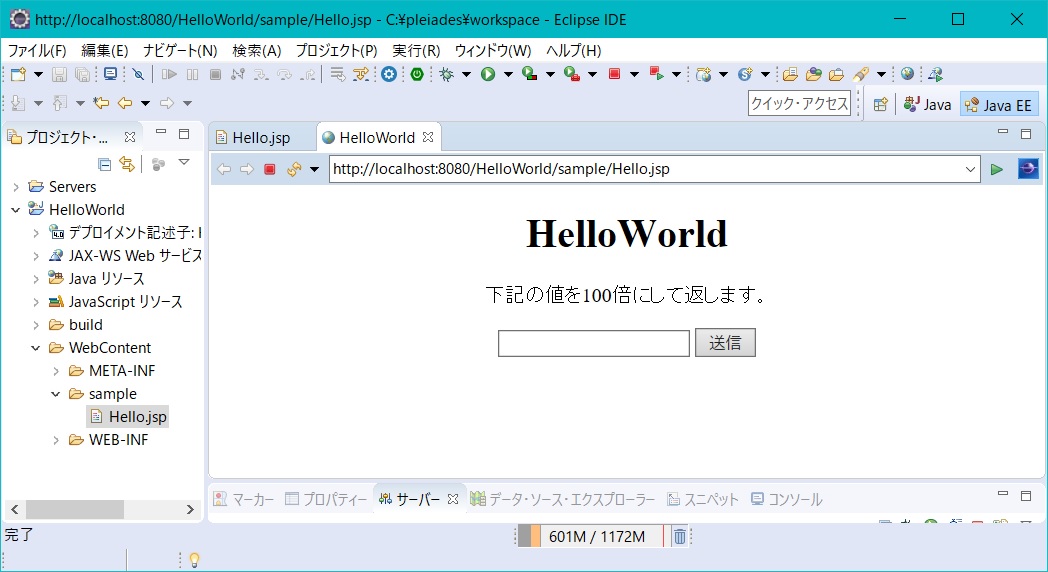1048x572 pixels.
Task: Click the Step Over toolbar icon
Action: (284, 74)
